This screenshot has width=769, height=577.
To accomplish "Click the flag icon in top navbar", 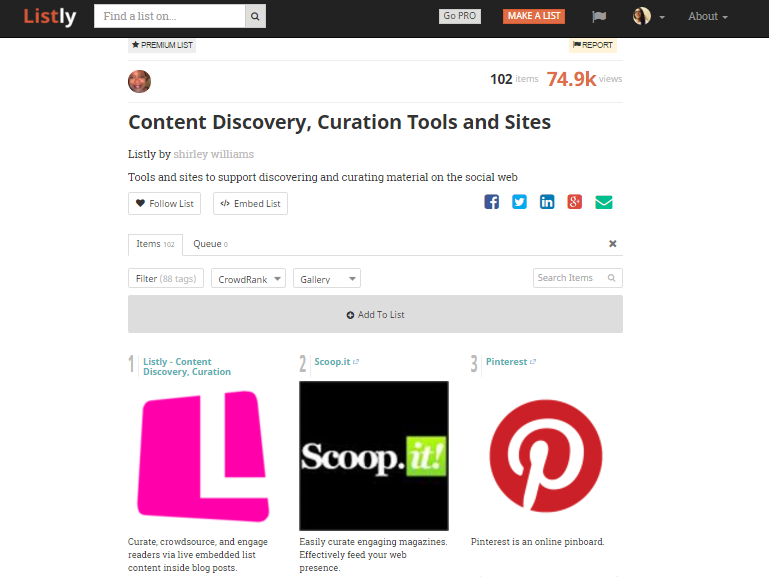I will (599, 16).
